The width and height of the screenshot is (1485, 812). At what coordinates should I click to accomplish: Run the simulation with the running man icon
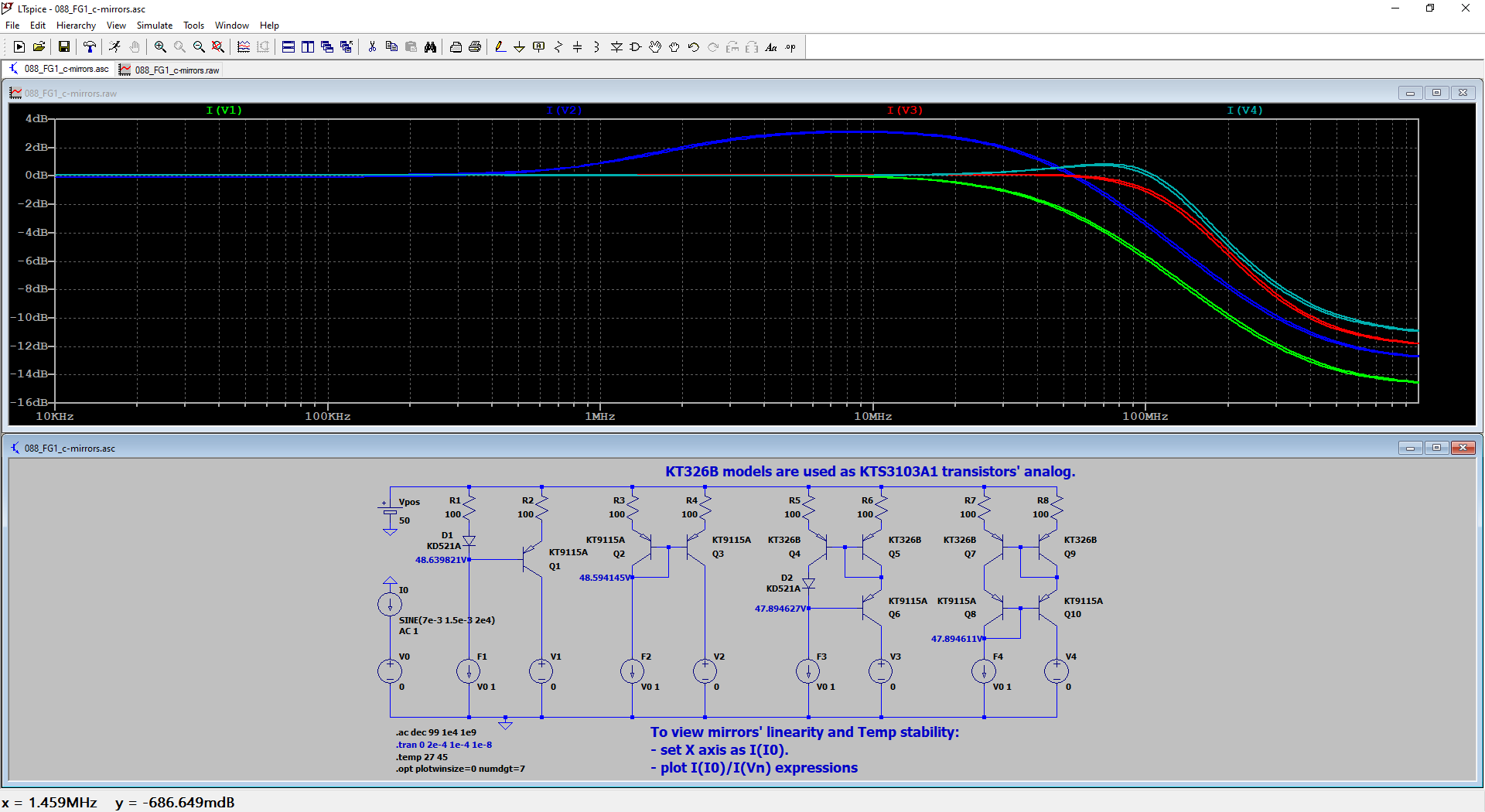(x=114, y=47)
